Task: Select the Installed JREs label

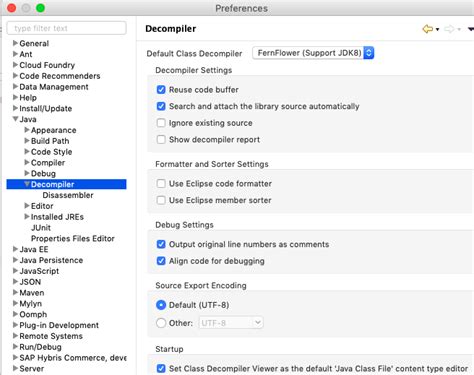Action: pyautogui.click(x=57, y=217)
